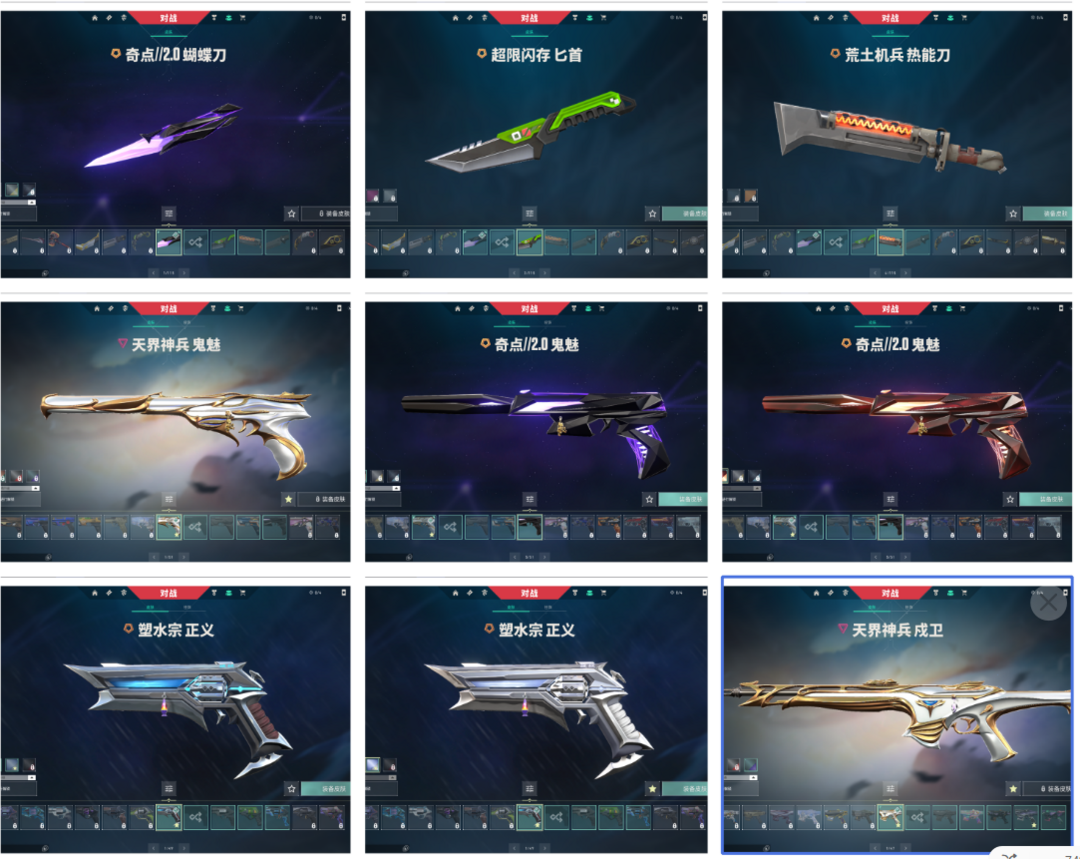Click shuffle icon in 天界神兵 戍卫 skin strip
The height and width of the screenshot is (859, 1080).
pyautogui.click(x=917, y=817)
